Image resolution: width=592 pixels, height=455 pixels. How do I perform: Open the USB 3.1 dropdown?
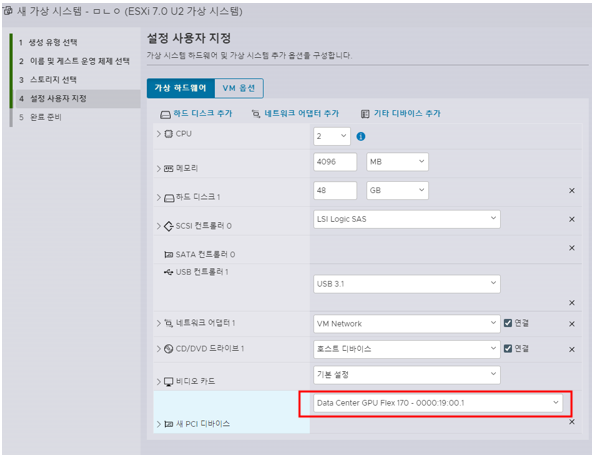[x=407, y=284]
